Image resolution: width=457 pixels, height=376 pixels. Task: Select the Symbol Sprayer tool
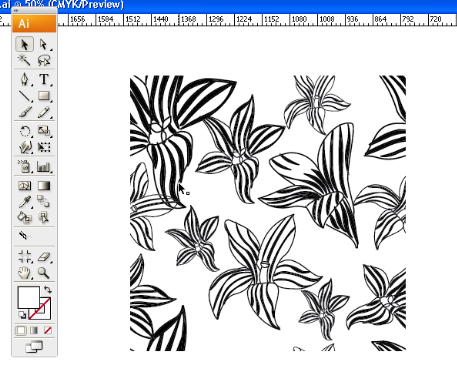(x=24, y=166)
